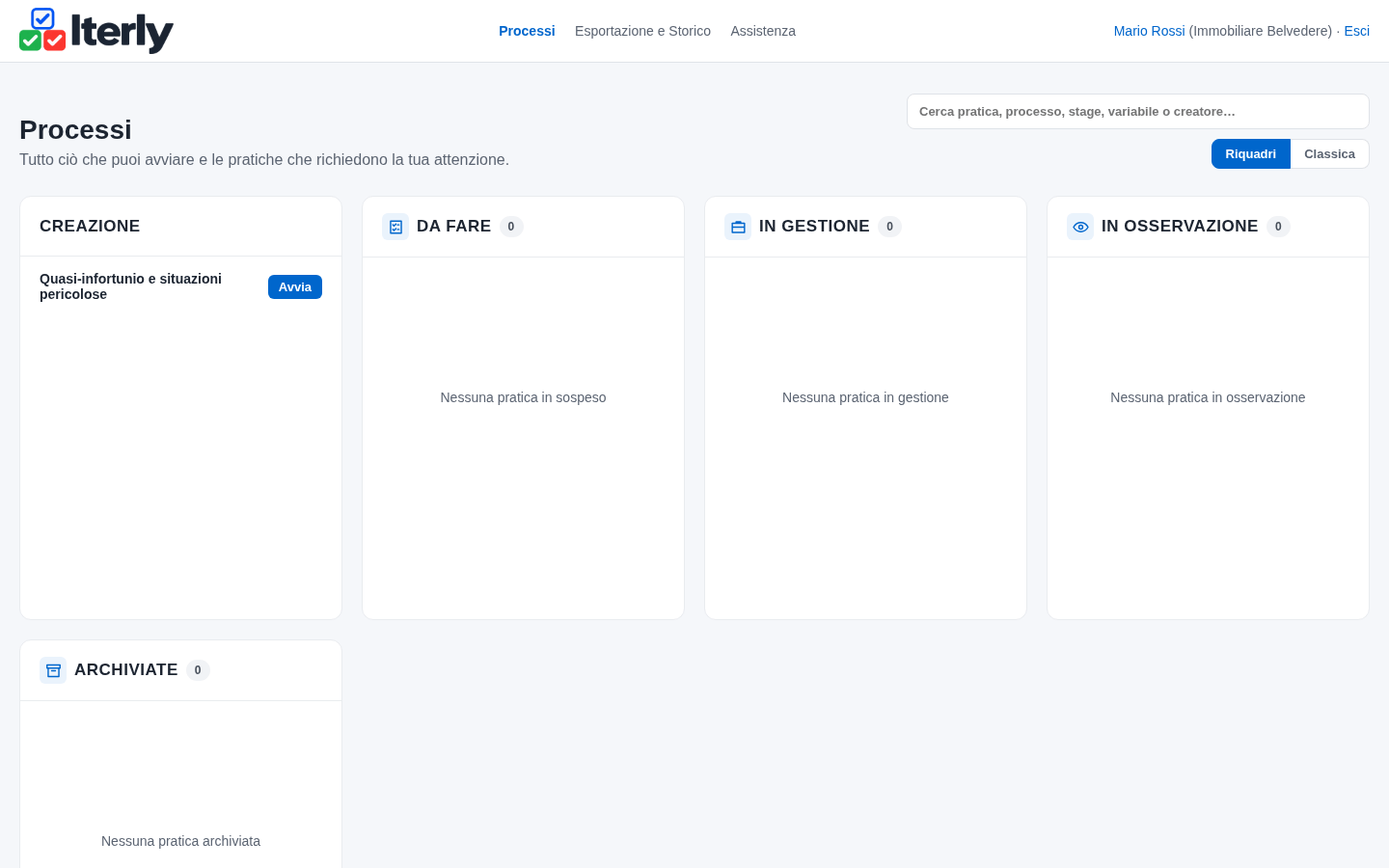Start Quasi-infortunio process with Avvia
Image resolution: width=1389 pixels, height=868 pixels.
pyautogui.click(x=295, y=286)
